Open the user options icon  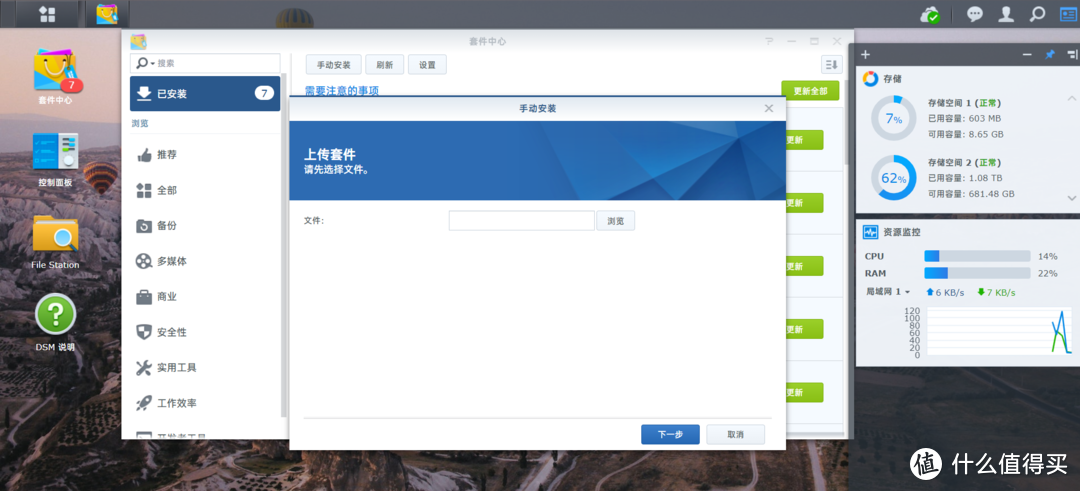pos(1007,14)
